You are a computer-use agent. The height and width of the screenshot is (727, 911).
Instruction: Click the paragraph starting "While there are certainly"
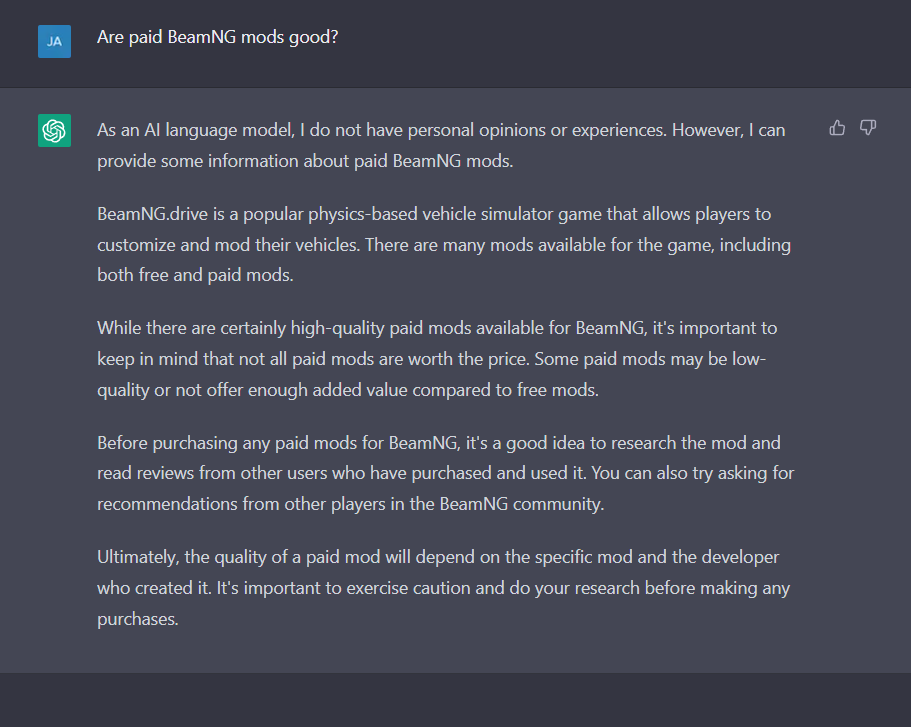(437, 359)
